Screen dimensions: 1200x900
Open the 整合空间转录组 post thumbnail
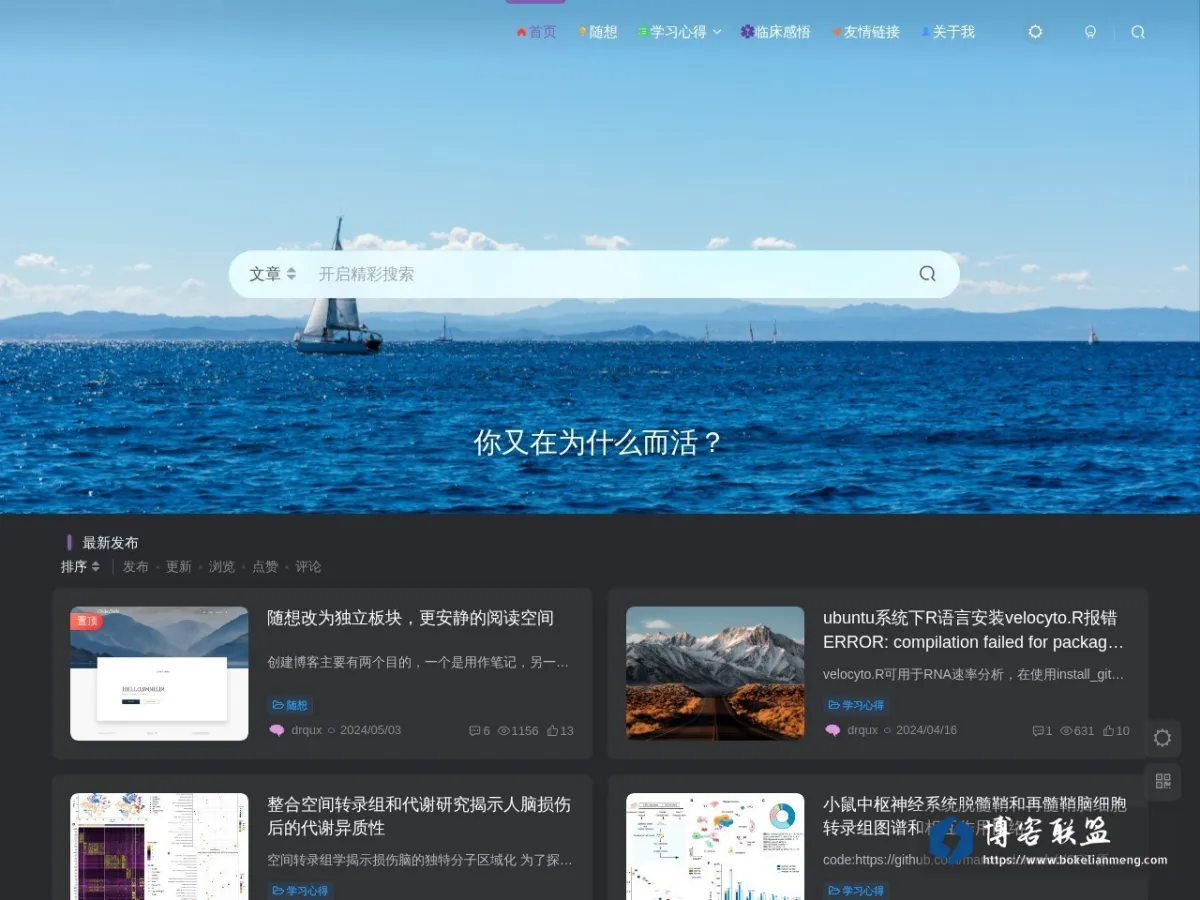[159, 846]
